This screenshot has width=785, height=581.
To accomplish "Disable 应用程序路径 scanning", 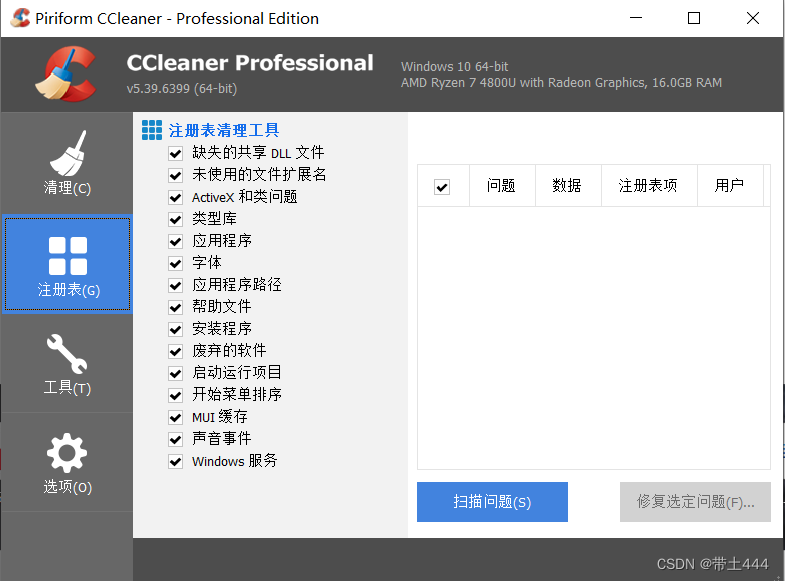I will [x=175, y=285].
